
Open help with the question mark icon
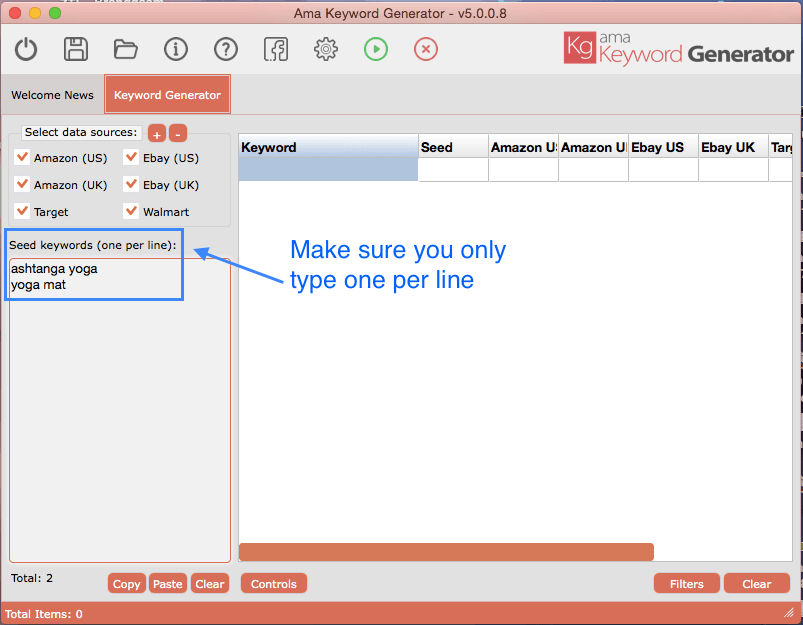226,49
